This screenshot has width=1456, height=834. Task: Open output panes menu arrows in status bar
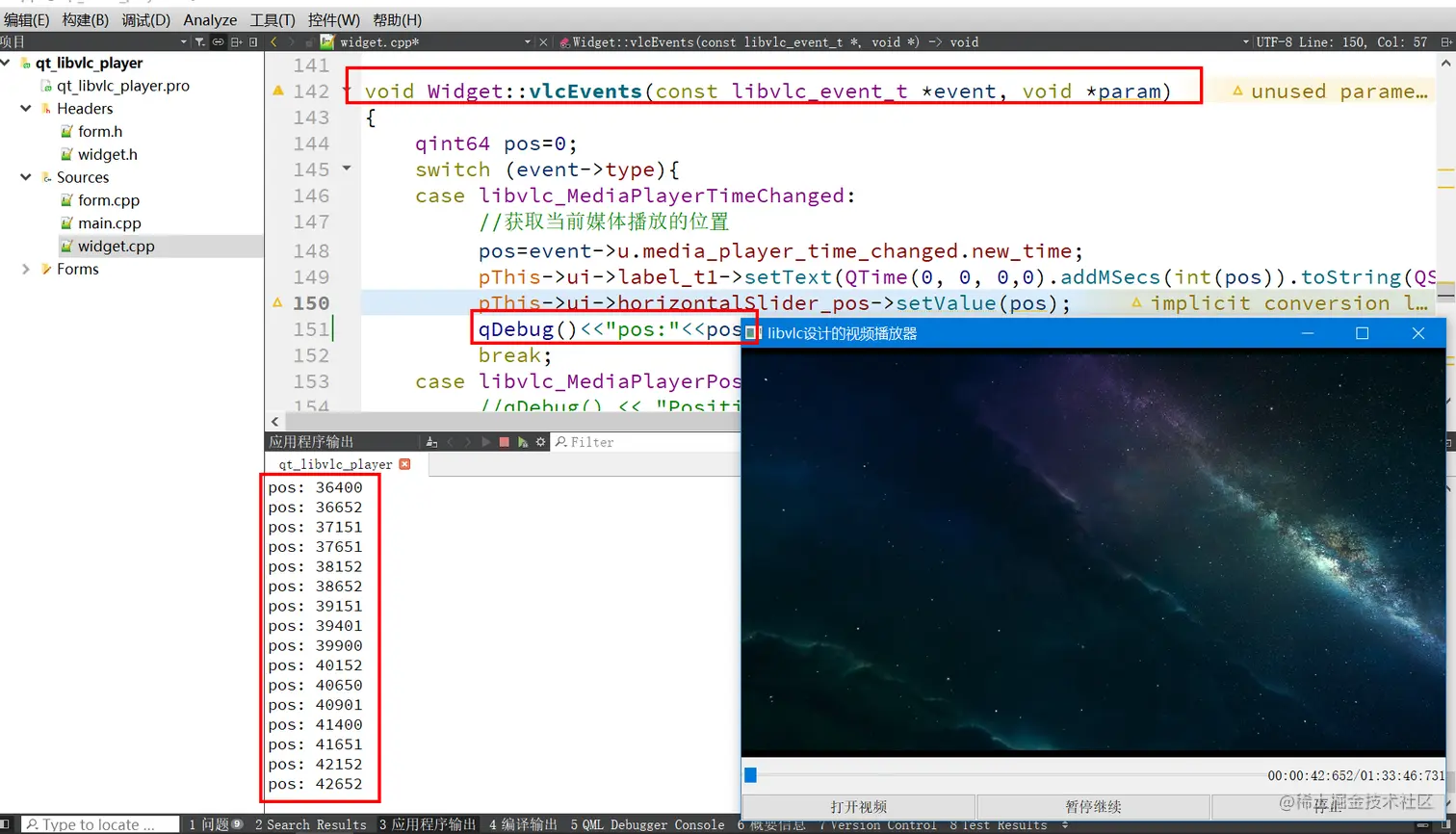1064,825
